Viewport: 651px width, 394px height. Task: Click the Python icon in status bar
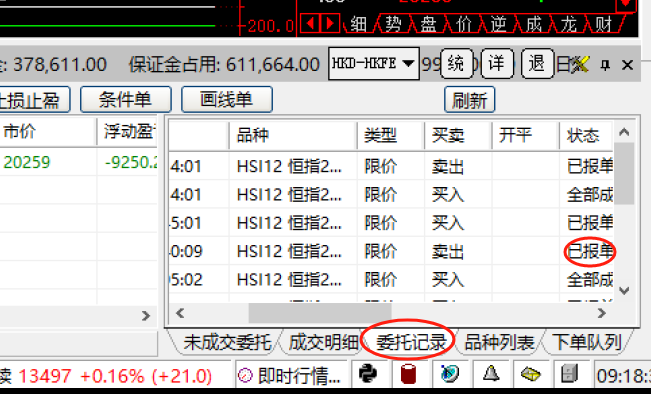[x=368, y=374]
